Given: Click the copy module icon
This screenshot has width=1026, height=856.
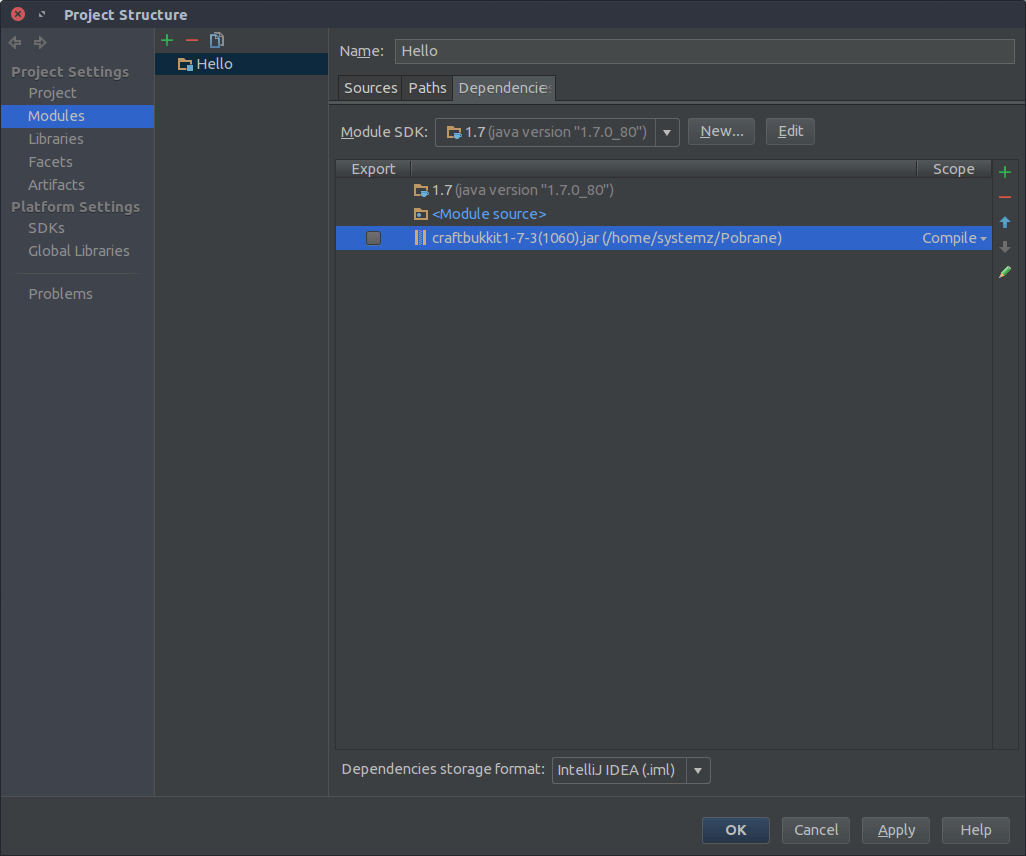Looking at the screenshot, I should [217, 40].
